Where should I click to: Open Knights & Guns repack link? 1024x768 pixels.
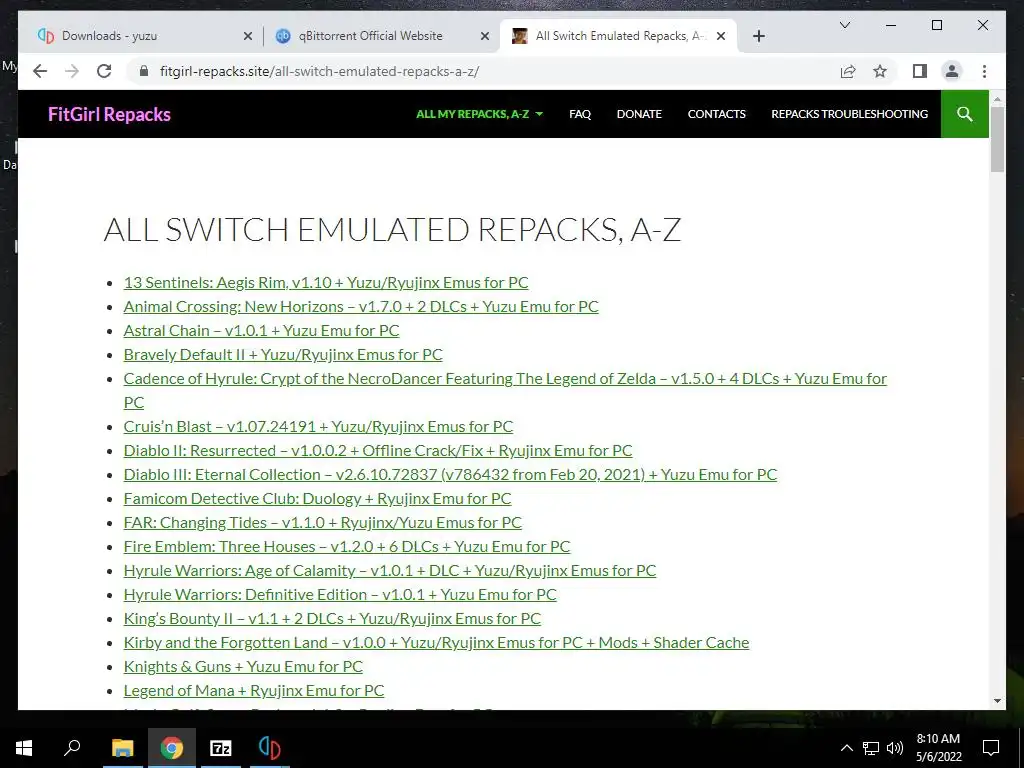click(243, 667)
